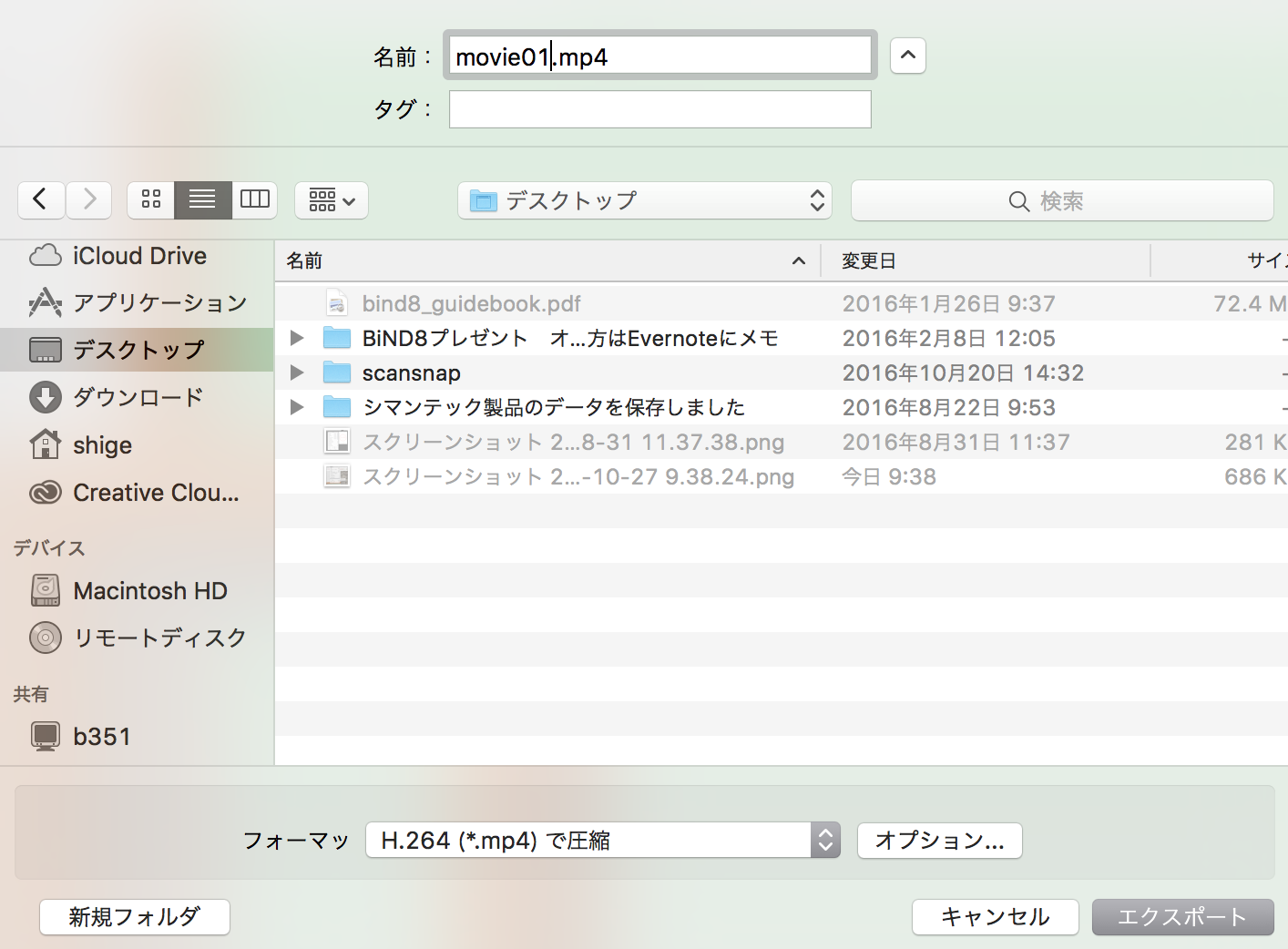This screenshot has height=949, width=1288.
Task: Collapse the dialog with chevron button
Action: click(x=907, y=56)
